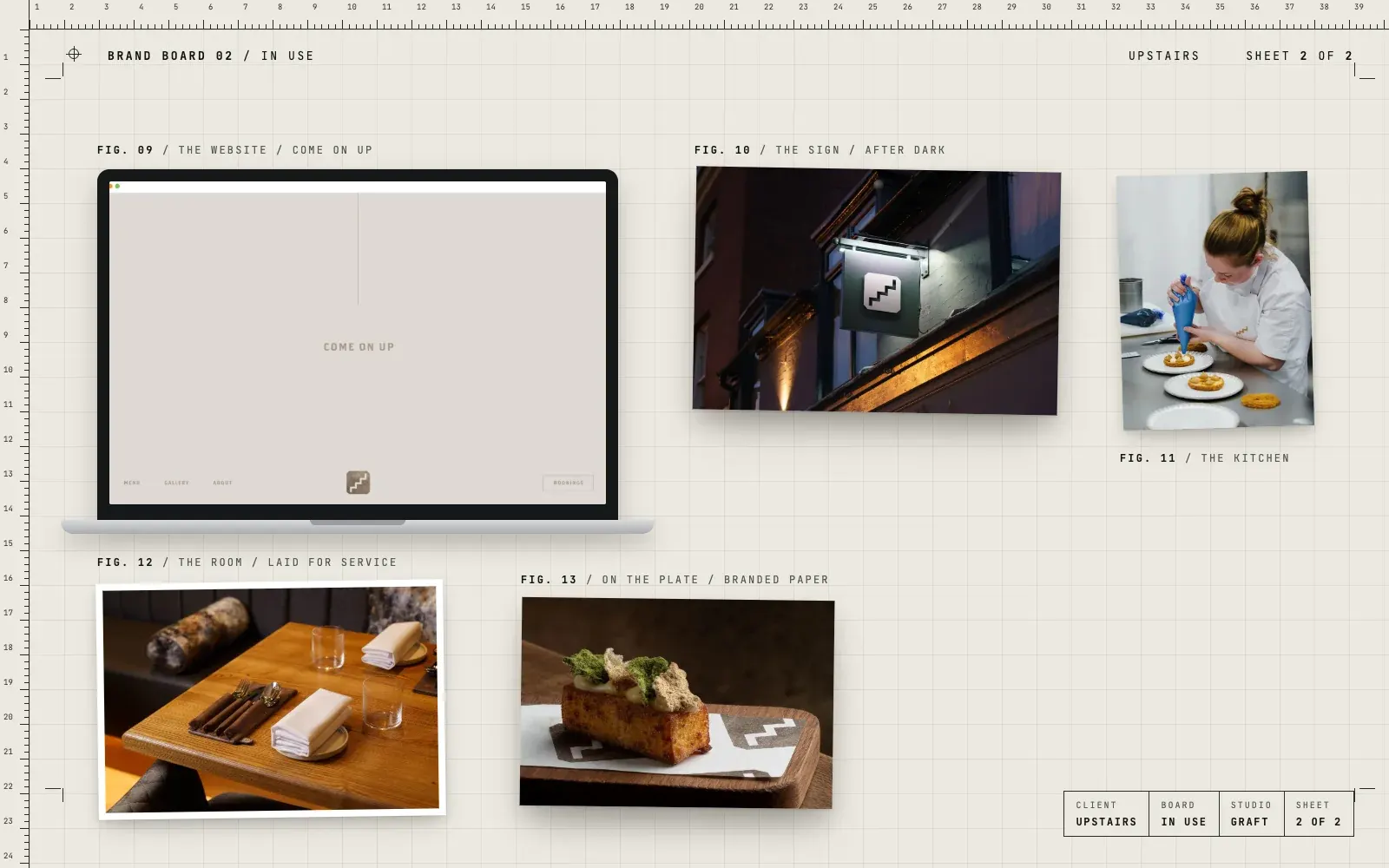Click the FIG. 10 sign caption
Screen dimensions: 1389x868
[820, 150]
